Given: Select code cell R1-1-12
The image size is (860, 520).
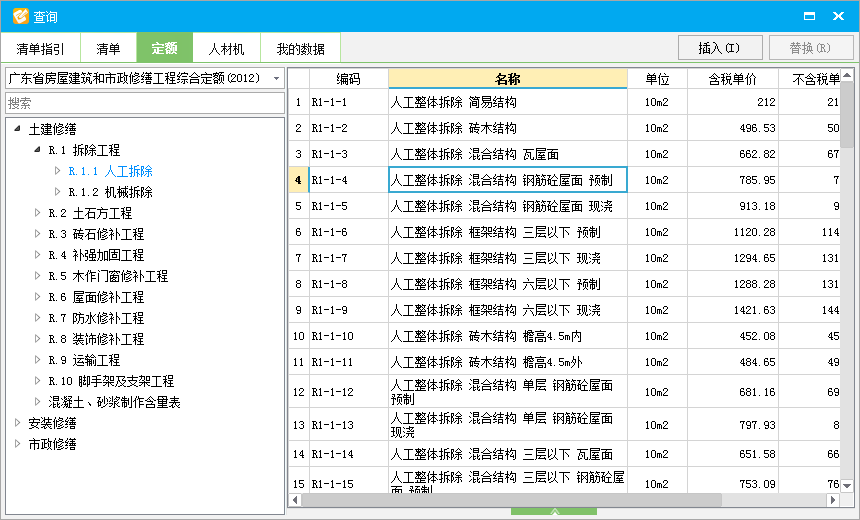Looking at the screenshot, I should pos(349,392).
